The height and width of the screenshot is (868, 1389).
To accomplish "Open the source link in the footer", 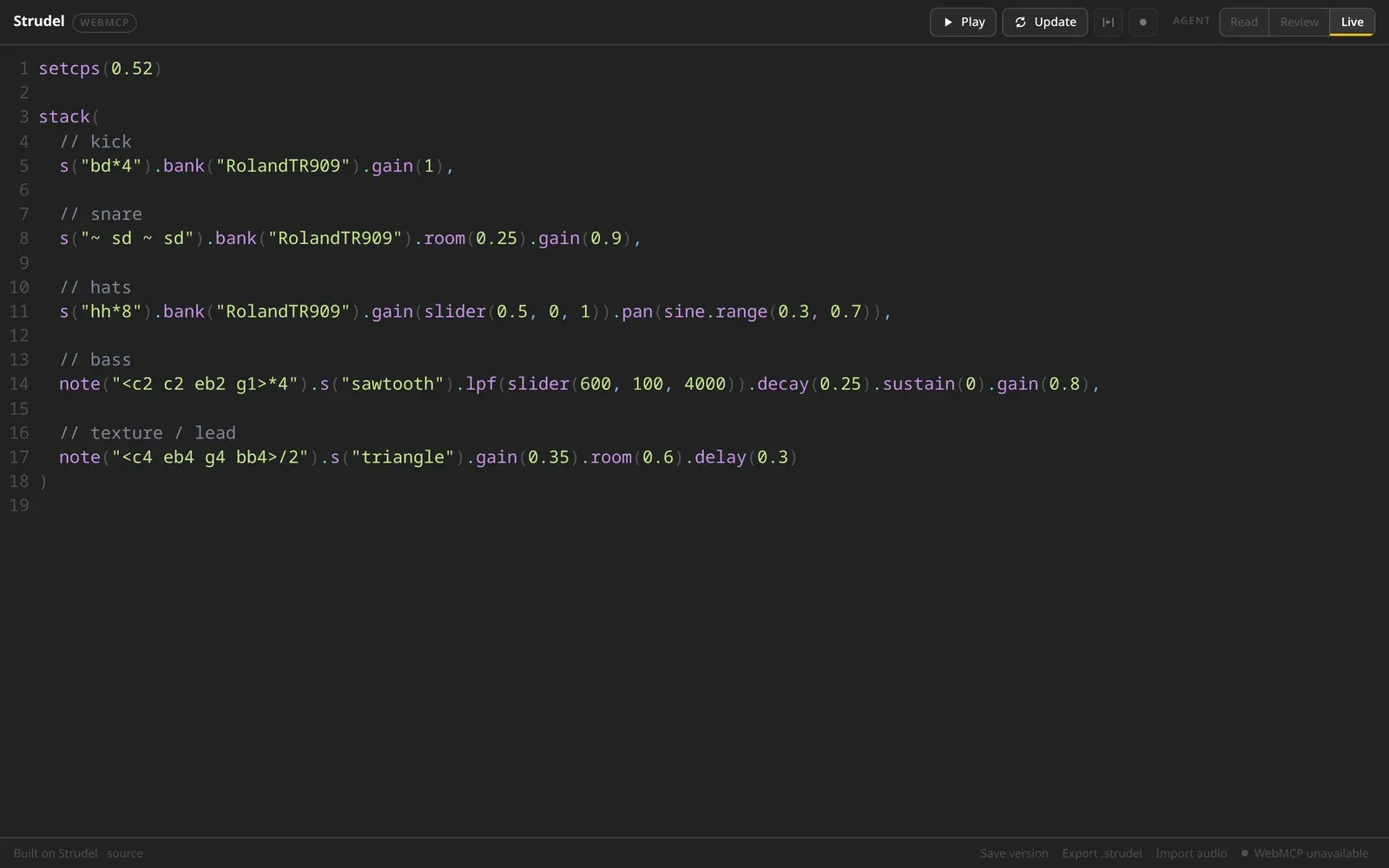I will (x=125, y=853).
